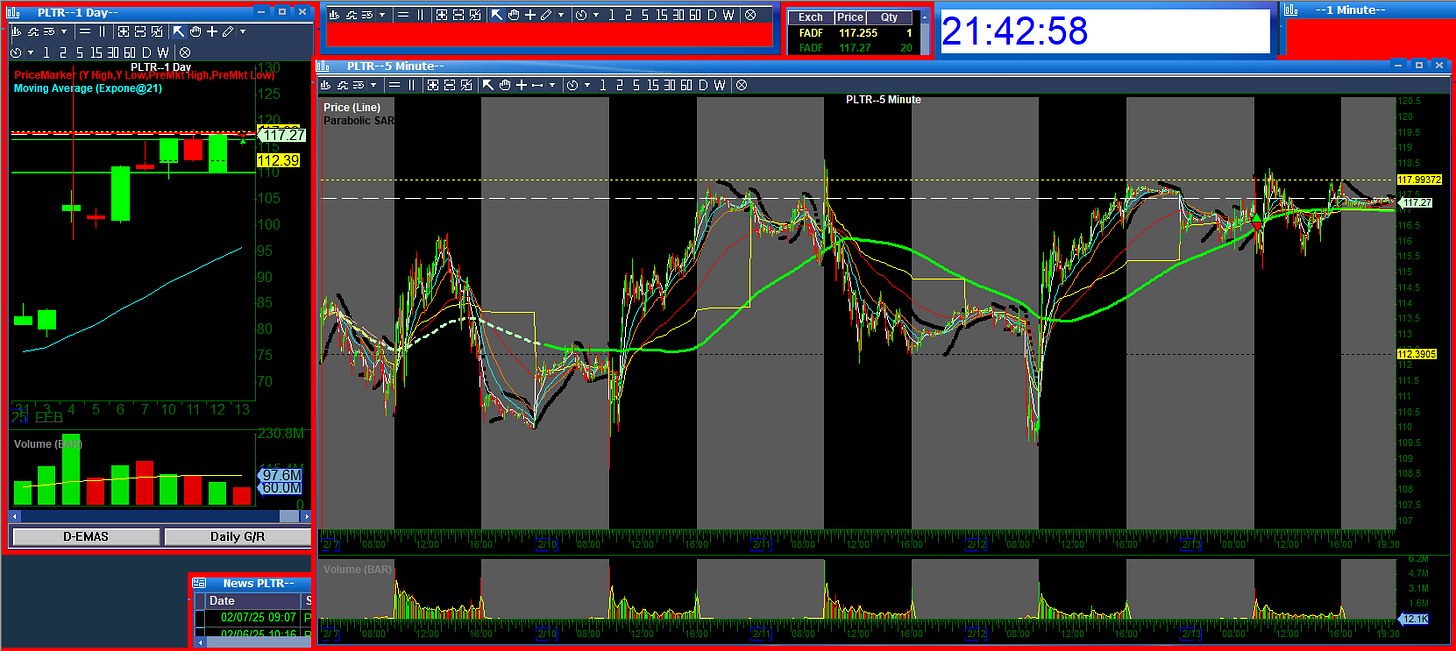
Task: Click Parabolic SAR legend in 5 Minute chart
Action: 358,121
